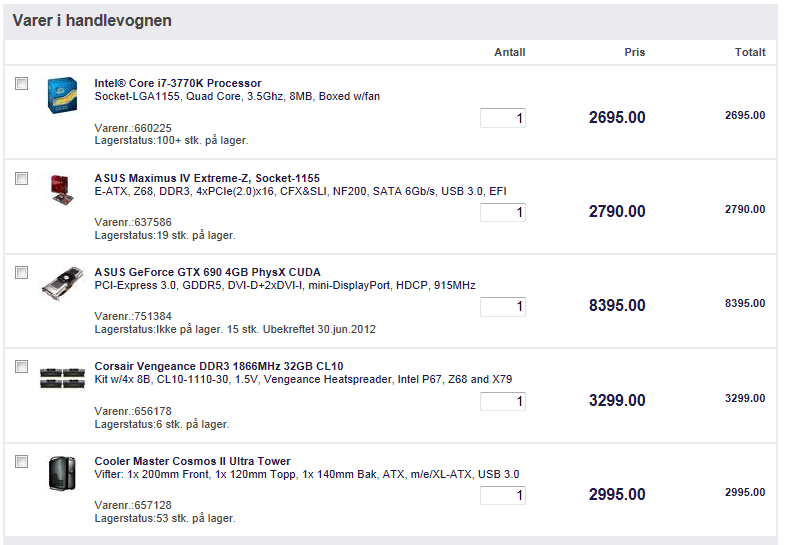The image size is (785, 545).
Task: Click the Cooler Master Cosmos tower image
Action: click(62, 472)
